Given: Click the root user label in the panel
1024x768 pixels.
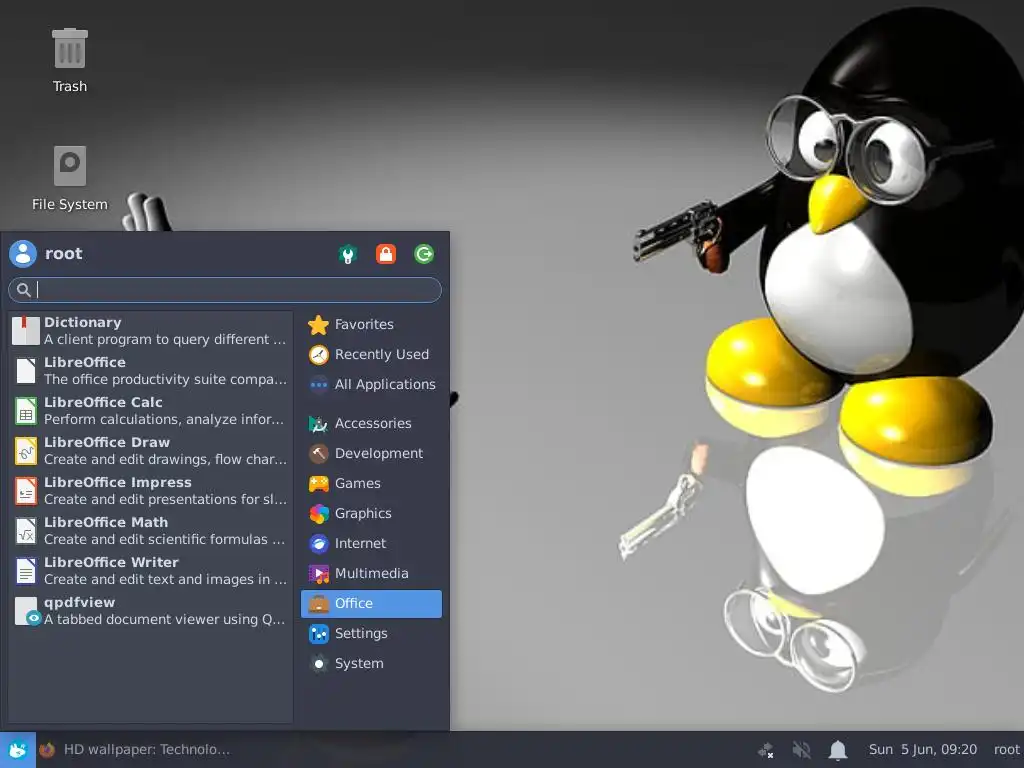Looking at the screenshot, I should point(1006,750).
